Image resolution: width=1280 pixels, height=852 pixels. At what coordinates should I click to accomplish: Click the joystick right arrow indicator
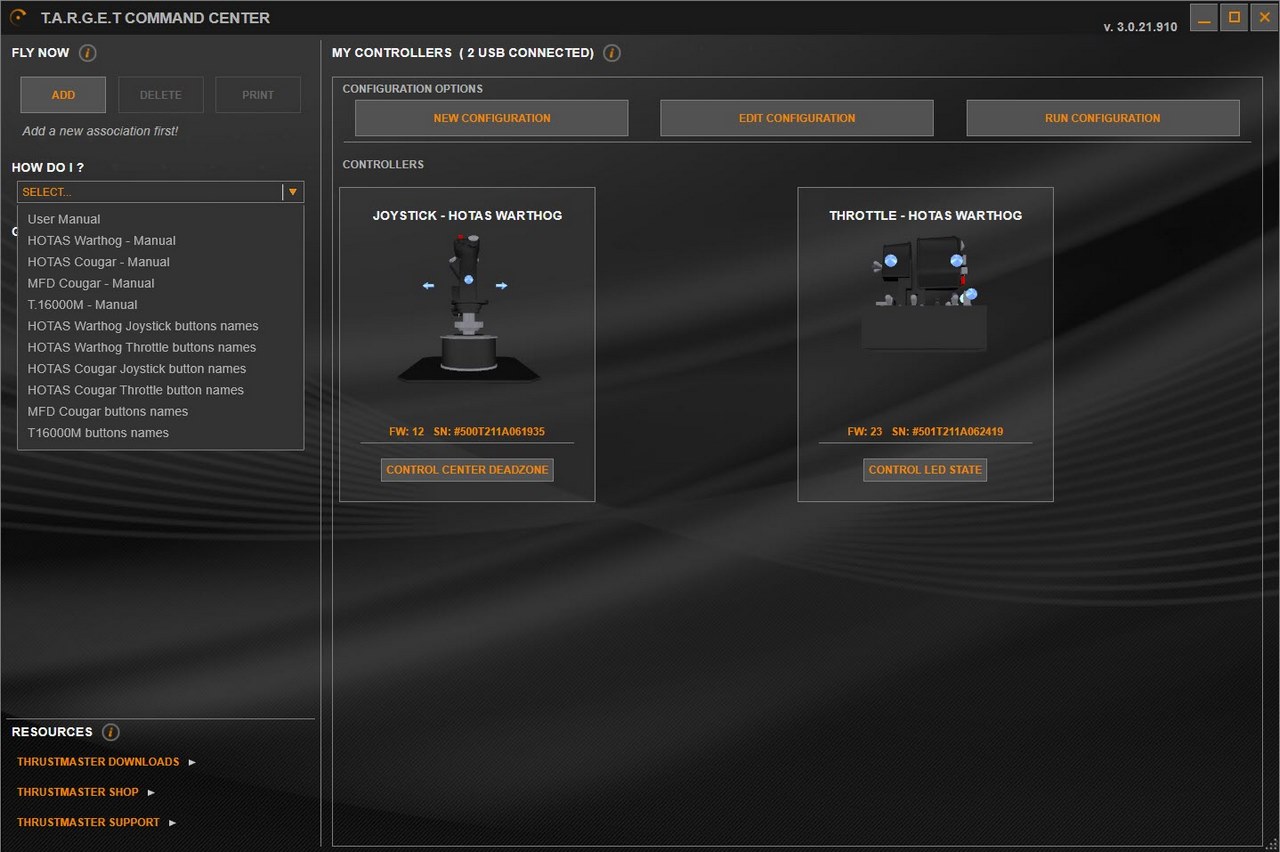click(501, 286)
